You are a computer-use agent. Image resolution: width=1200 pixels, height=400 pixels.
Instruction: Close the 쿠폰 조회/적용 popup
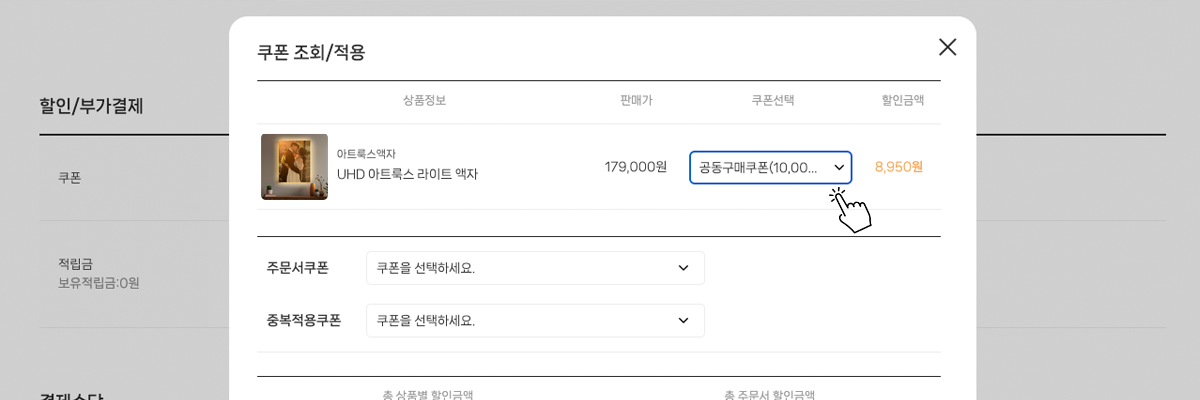947,47
